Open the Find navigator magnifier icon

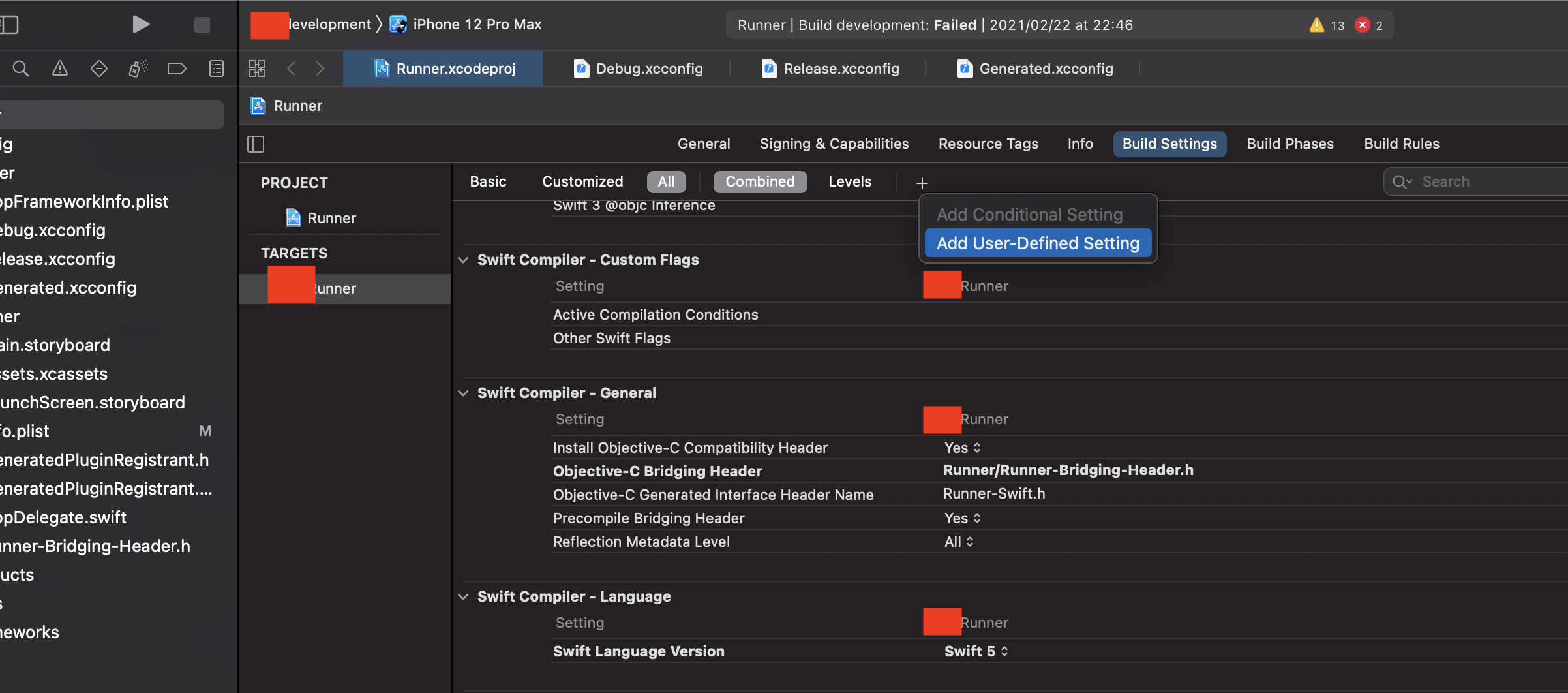(21, 69)
